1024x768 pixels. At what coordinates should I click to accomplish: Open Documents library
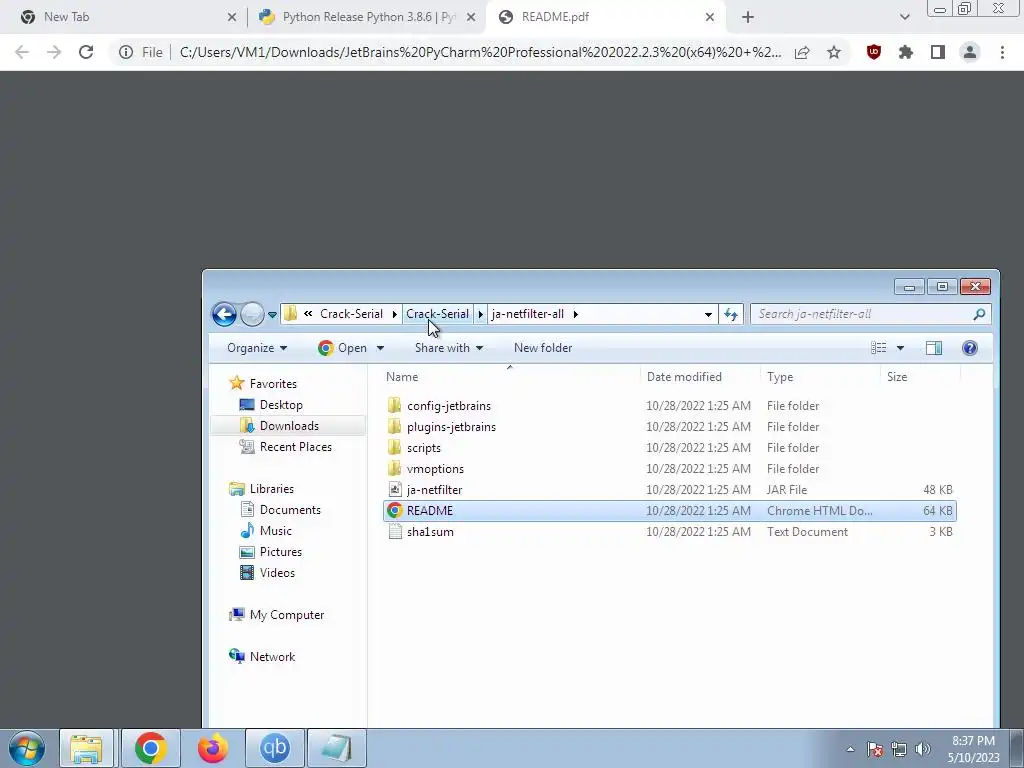(290, 509)
